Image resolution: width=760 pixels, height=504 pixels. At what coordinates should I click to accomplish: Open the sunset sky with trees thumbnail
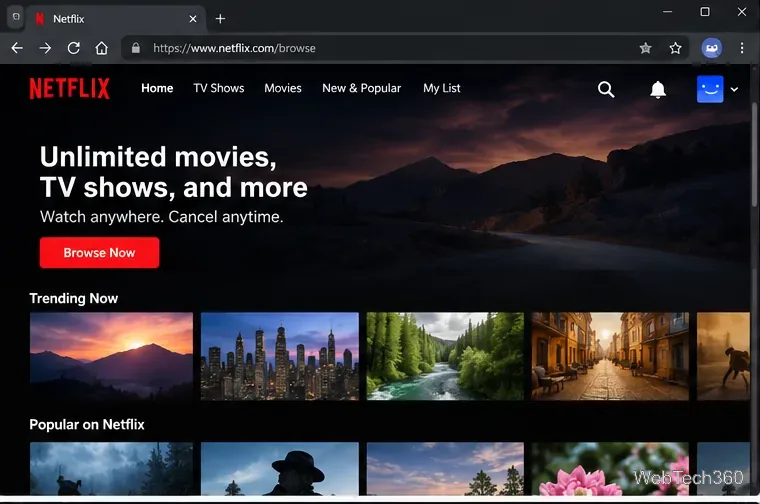pyautogui.click(x=445, y=469)
